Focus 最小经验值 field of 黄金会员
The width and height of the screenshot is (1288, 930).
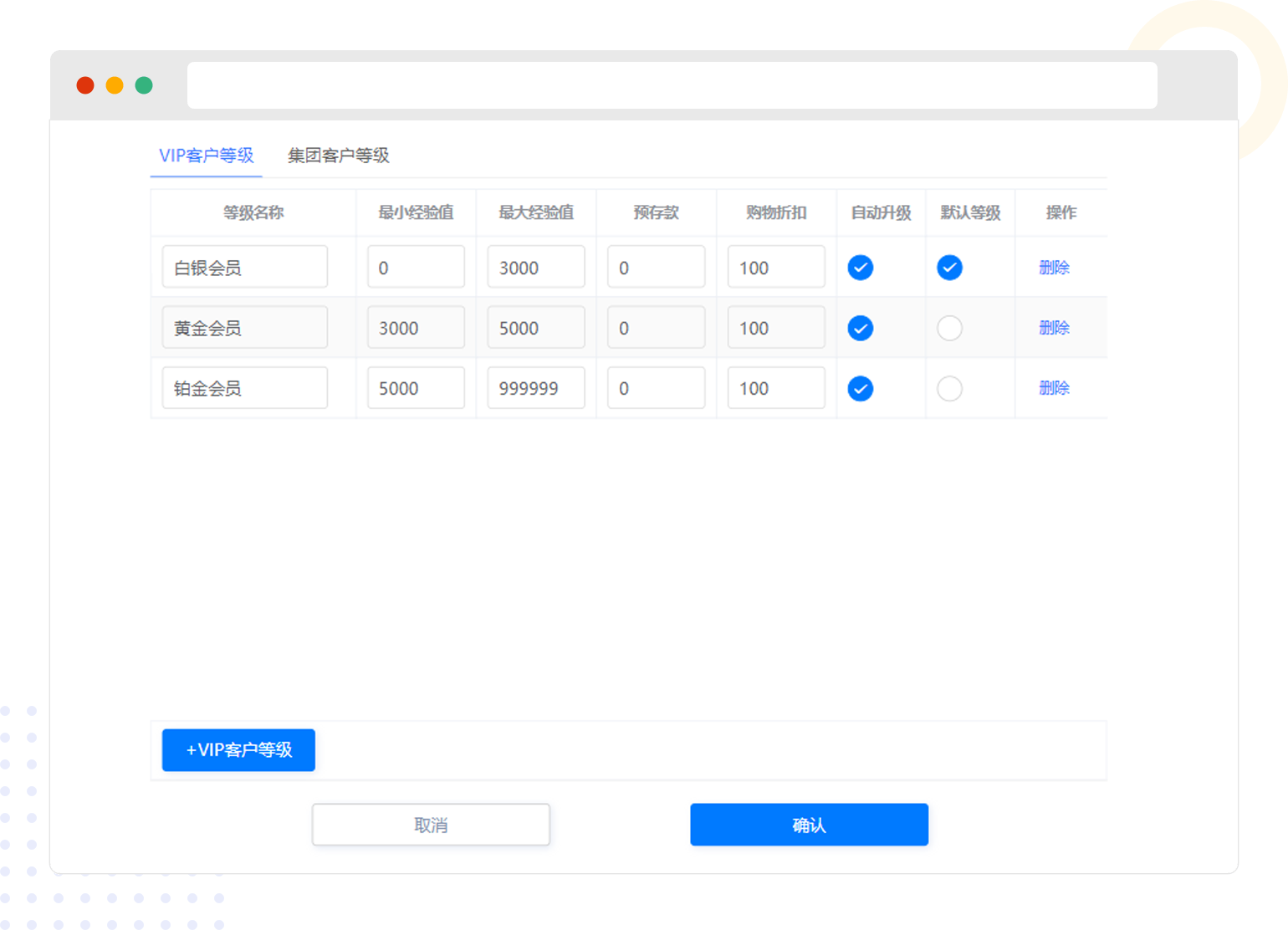click(x=416, y=327)
